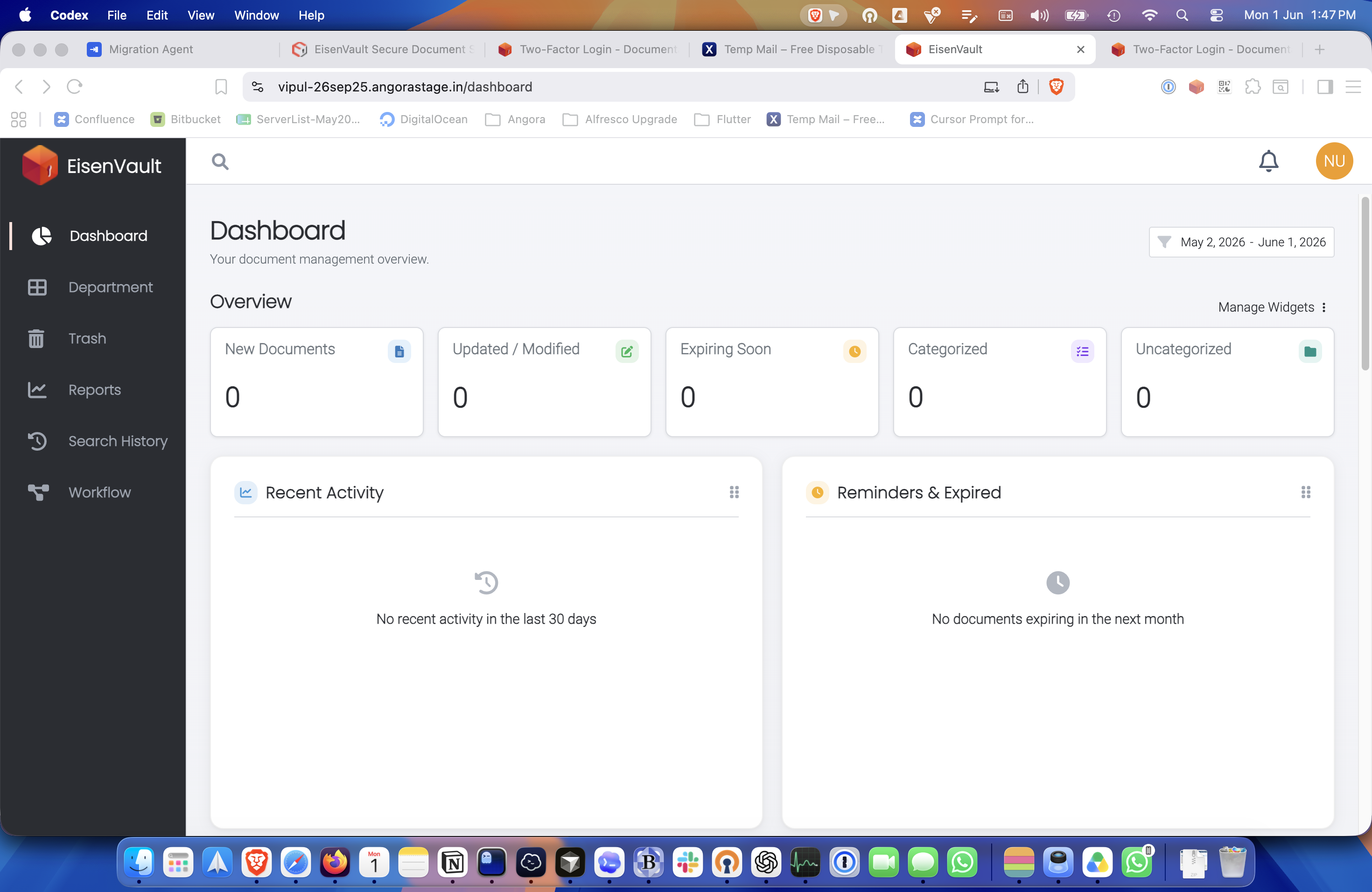The image size is (1372, 892).
Task: Click the search magnifier icon in header
Action: point(220,161)
